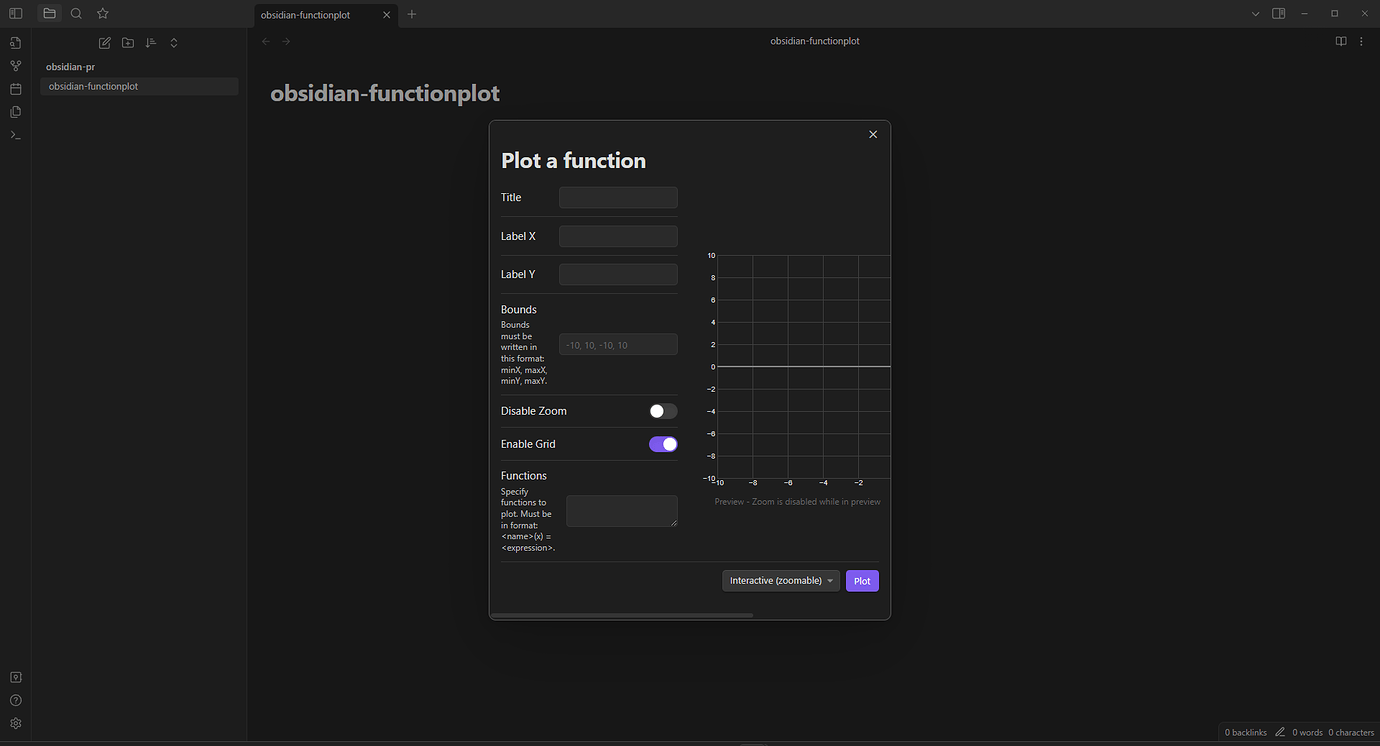Toggle the Disable Zoom switch
The width and height of the screenshot is (1380, 746).
[x=663, y=411]
